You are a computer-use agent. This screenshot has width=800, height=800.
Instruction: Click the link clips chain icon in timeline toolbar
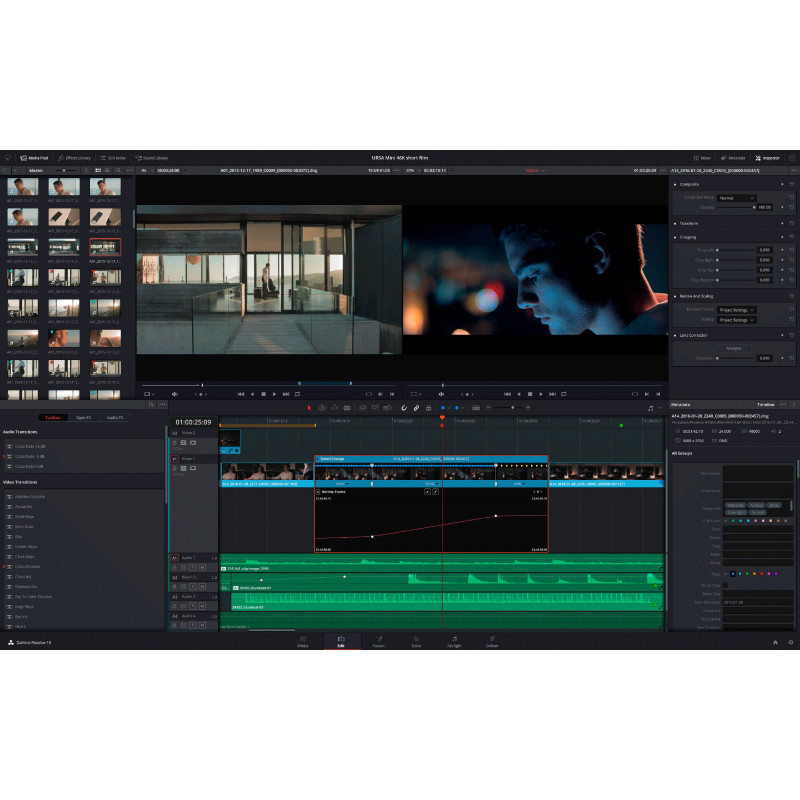point(416,408)
